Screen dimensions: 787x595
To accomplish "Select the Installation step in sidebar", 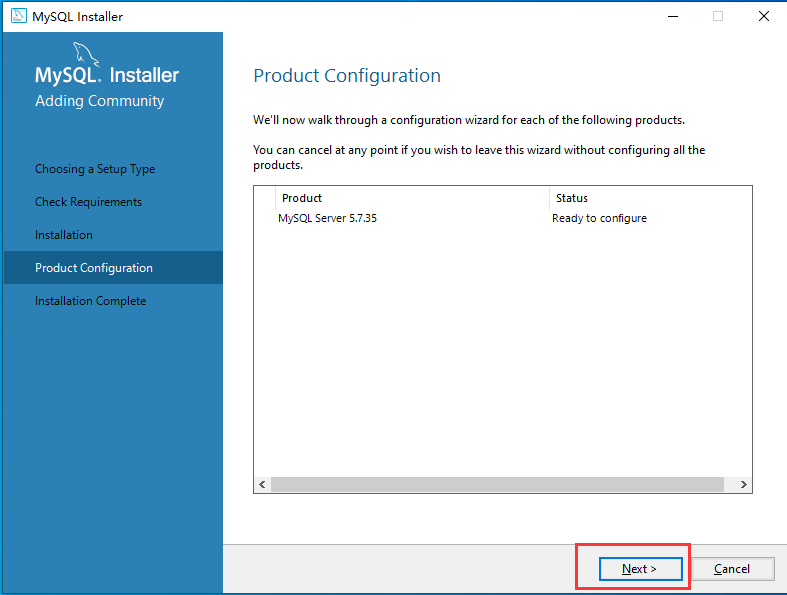I will tap(64, 235).
